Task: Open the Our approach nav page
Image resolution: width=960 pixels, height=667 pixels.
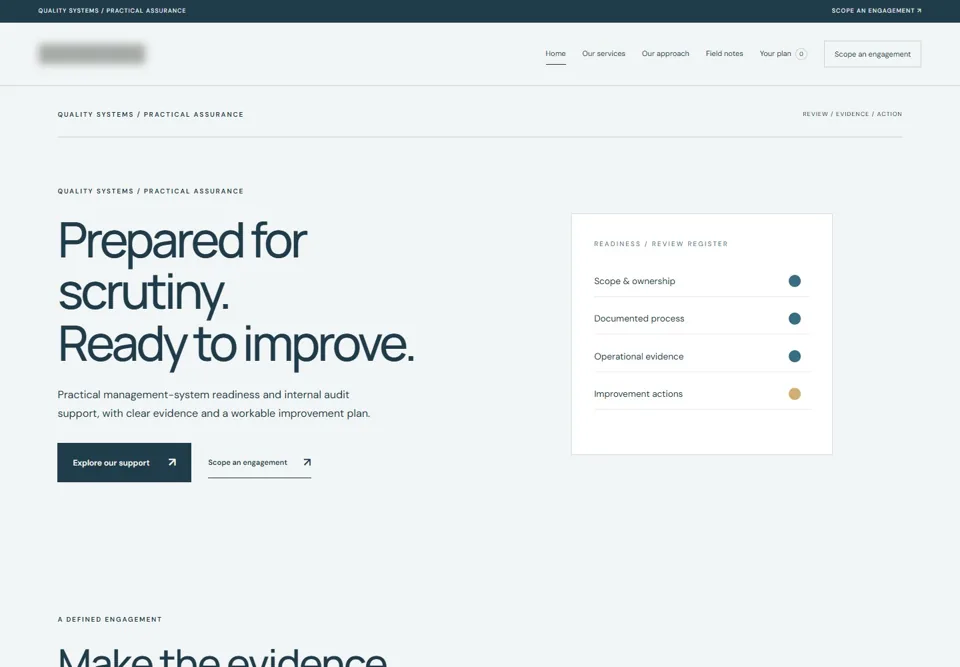Action: point(666,54)
